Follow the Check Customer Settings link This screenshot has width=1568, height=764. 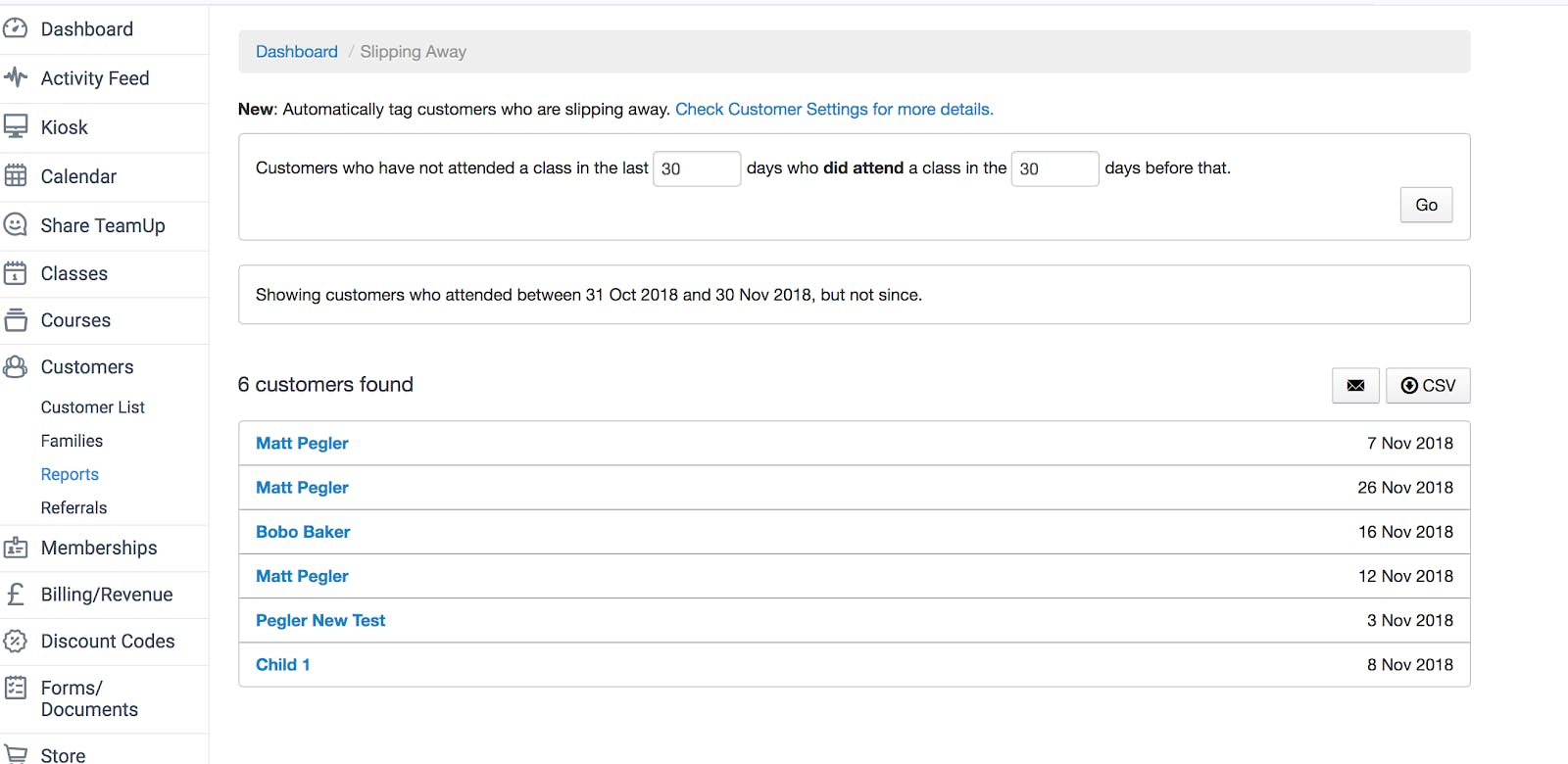pos(834,109)
